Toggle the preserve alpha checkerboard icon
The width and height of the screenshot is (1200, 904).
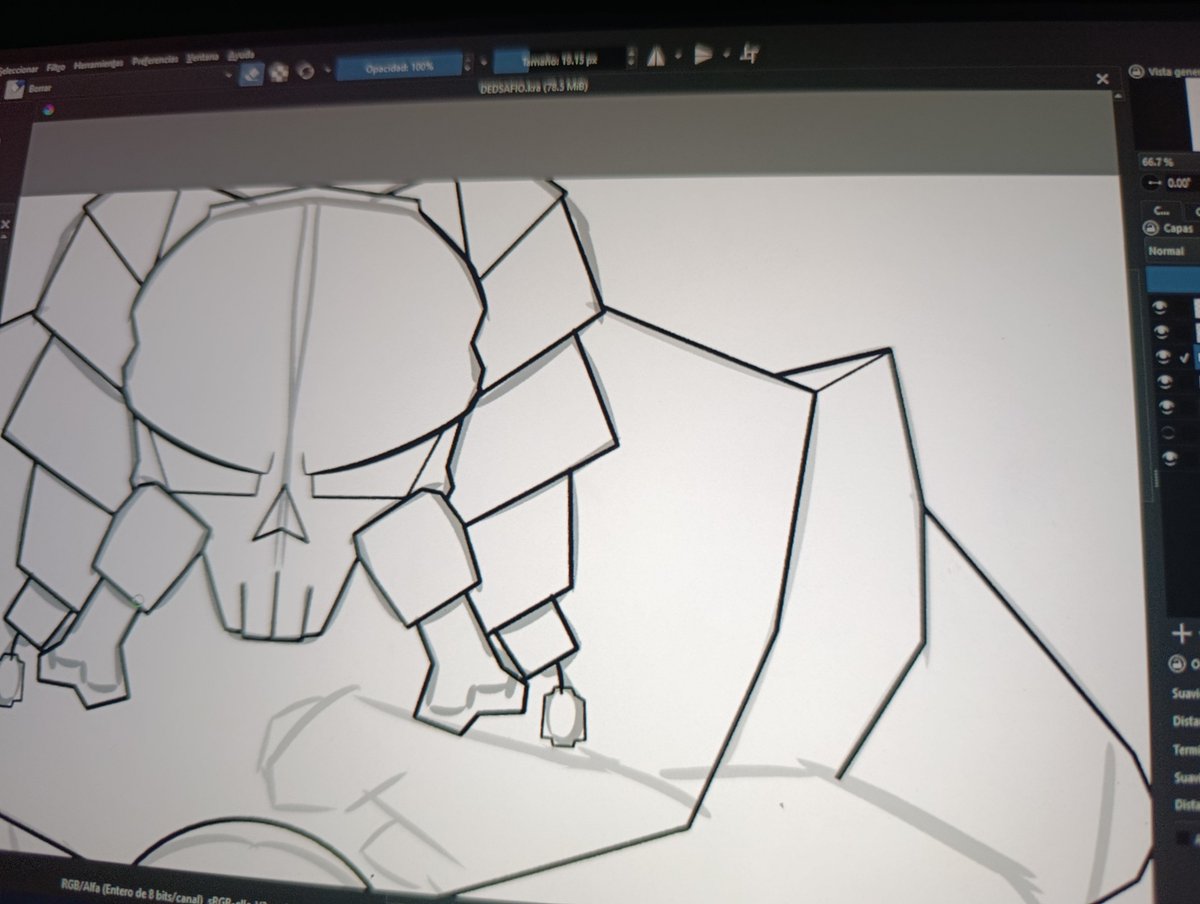(x=279, y=72)
